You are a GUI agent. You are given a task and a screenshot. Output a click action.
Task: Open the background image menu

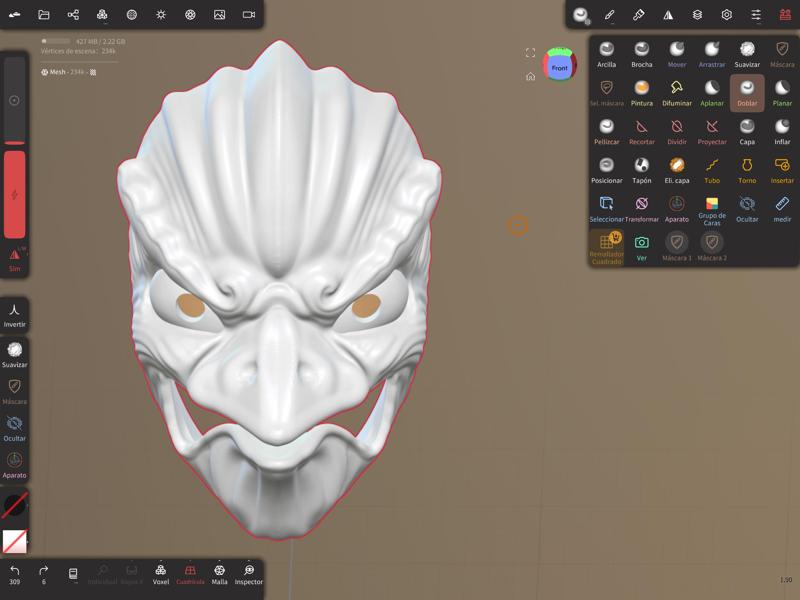219,15
